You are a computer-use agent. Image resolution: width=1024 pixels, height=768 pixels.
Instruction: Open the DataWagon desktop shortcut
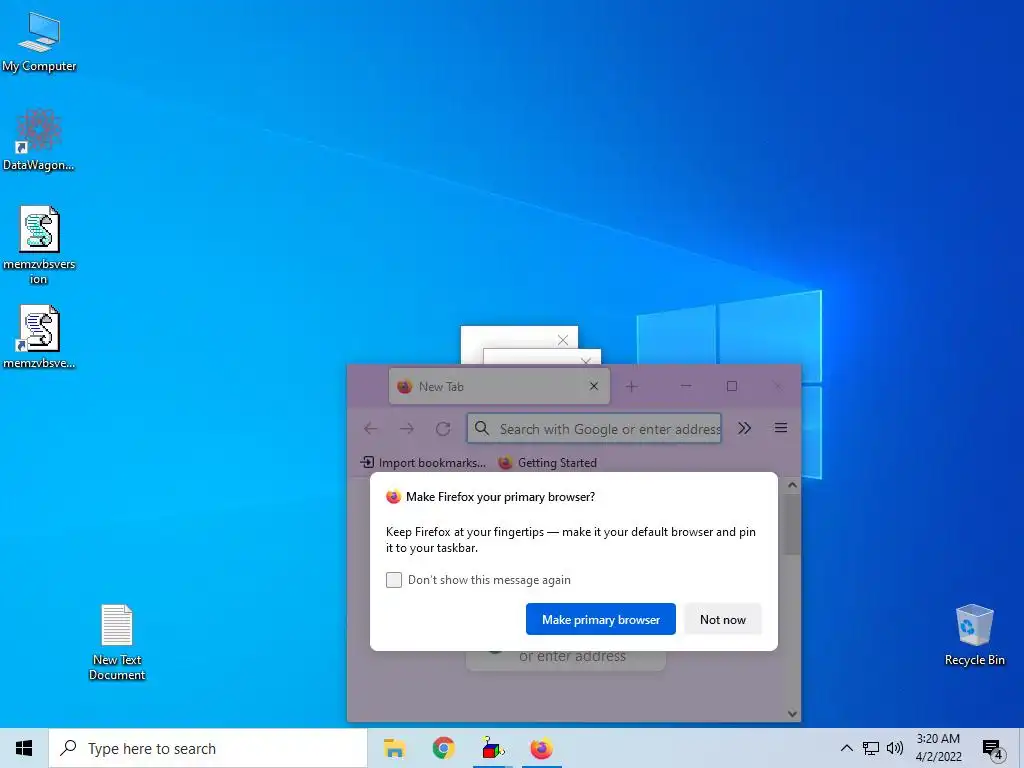[39, 140]
